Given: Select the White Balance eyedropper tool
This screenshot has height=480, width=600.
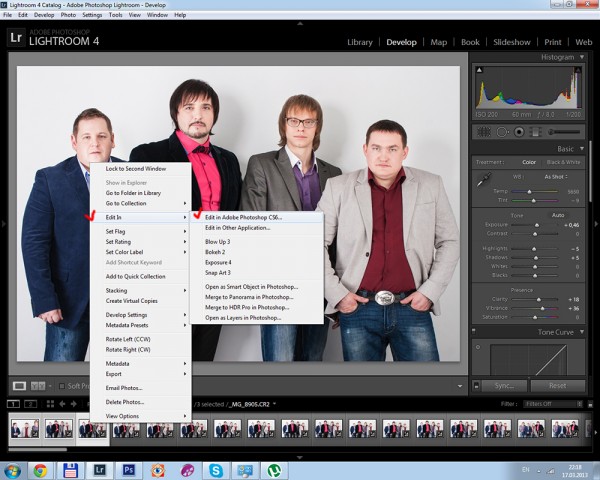Looking at the screenshot, I should click(482, 180).
